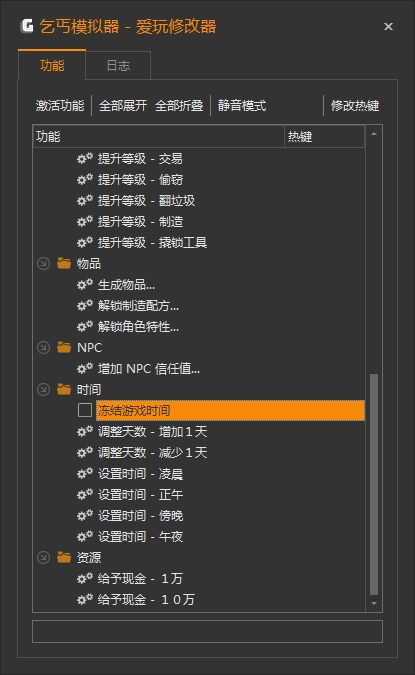Click the vertical scrollbar thumb
415x675 pixels.
click(x=374, y=485)
